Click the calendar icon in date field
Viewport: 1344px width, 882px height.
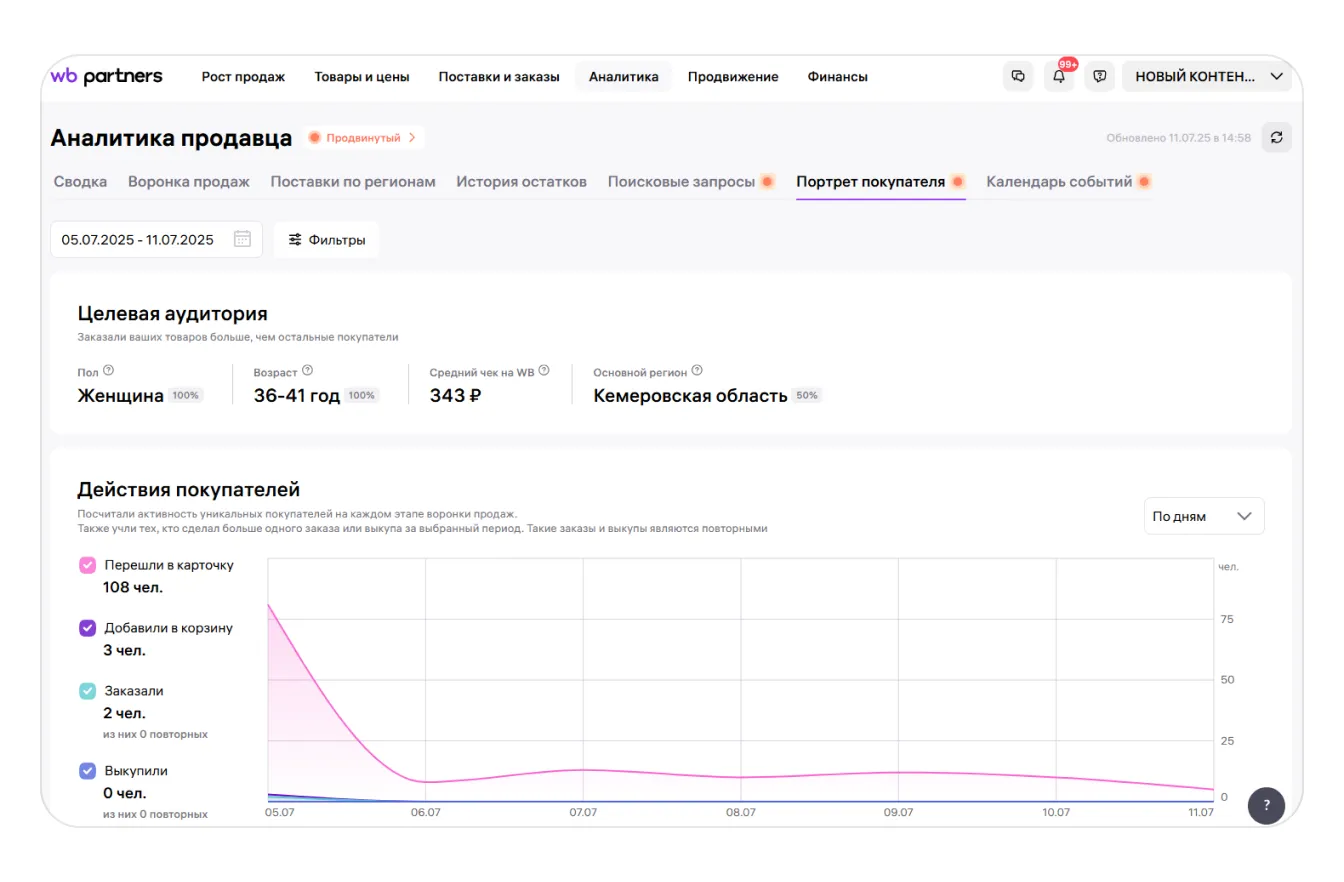(x=242, y=239)
